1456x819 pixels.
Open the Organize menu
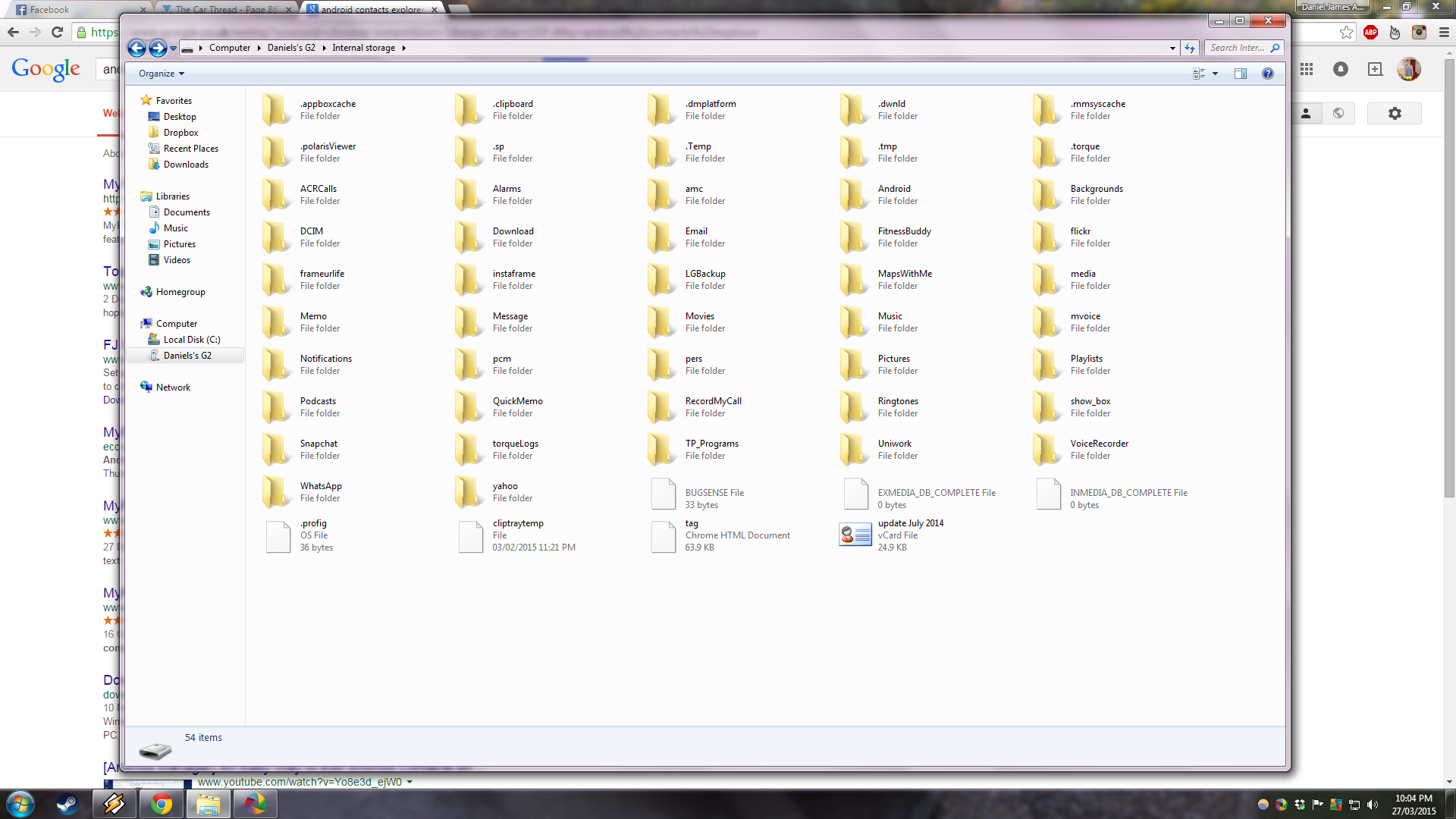tap(161, 74)
